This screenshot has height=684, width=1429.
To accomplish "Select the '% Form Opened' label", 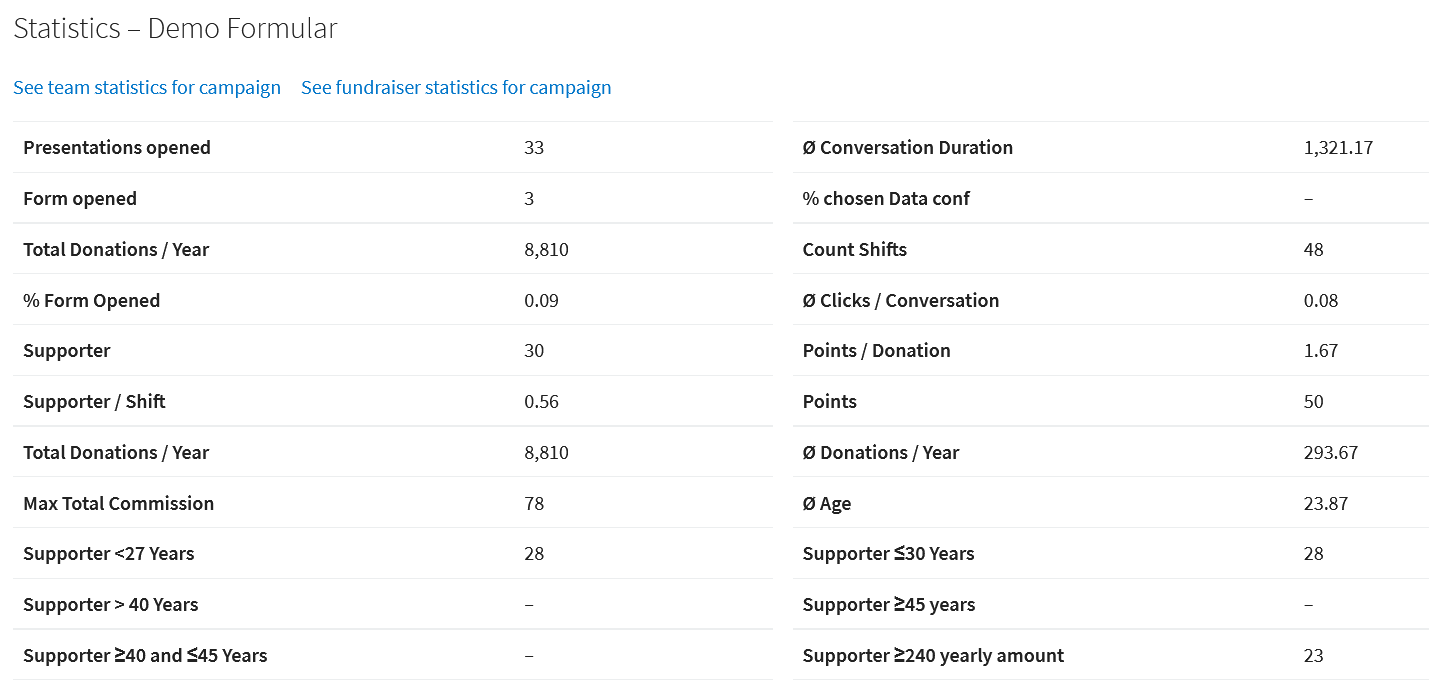I will pos(92,300).
